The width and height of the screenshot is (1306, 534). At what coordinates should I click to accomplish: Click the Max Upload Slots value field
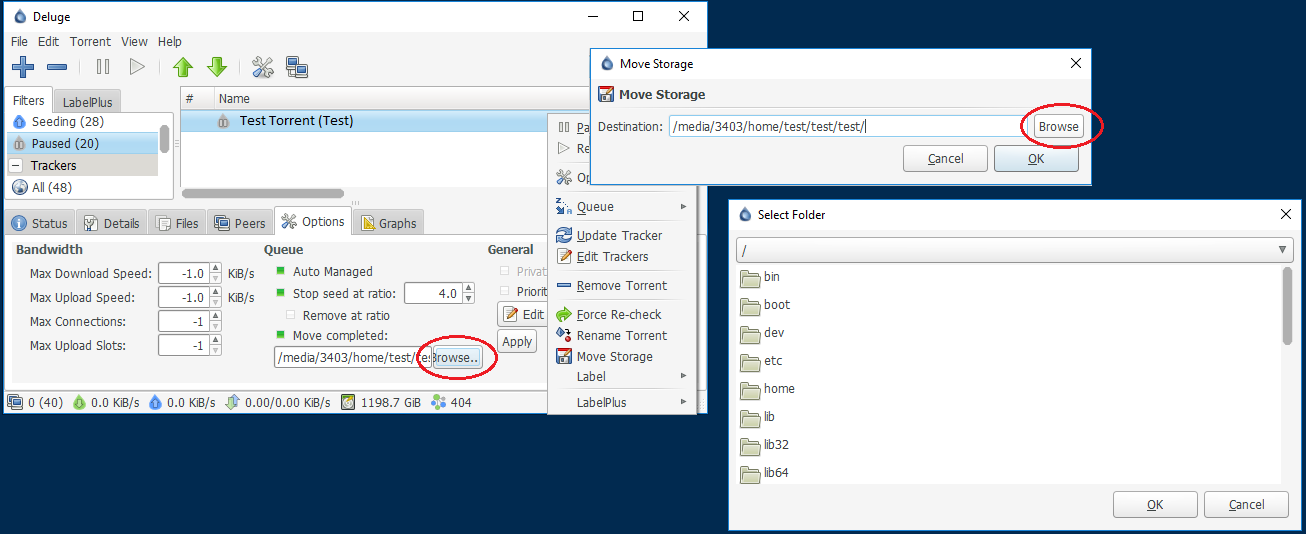[x=185, y=346]
